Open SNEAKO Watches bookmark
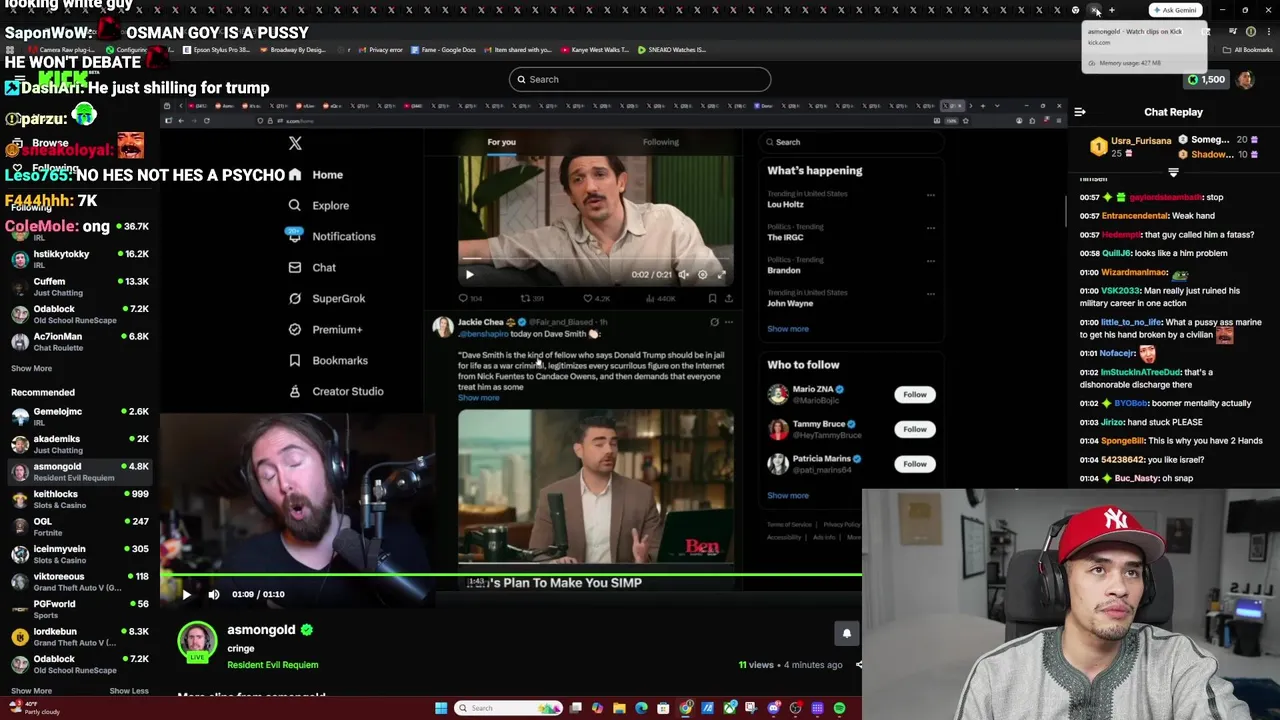The image size is (1280, 720). [x=671, y=50]
